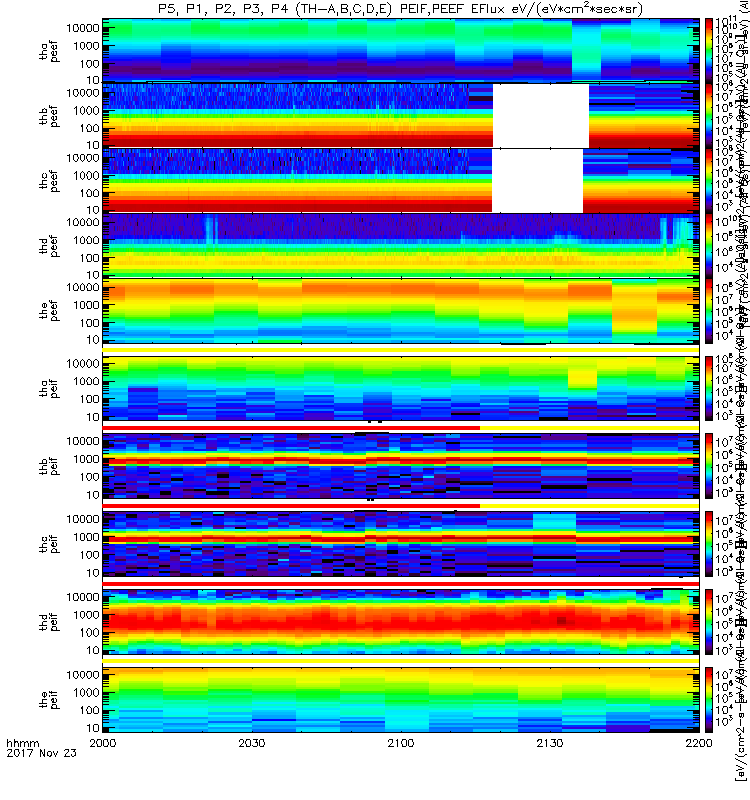This screenshot has height=800, width=750.
Task: Click the white data gap in thb peef
Action: pyautogui.click(x=541, y=116)
